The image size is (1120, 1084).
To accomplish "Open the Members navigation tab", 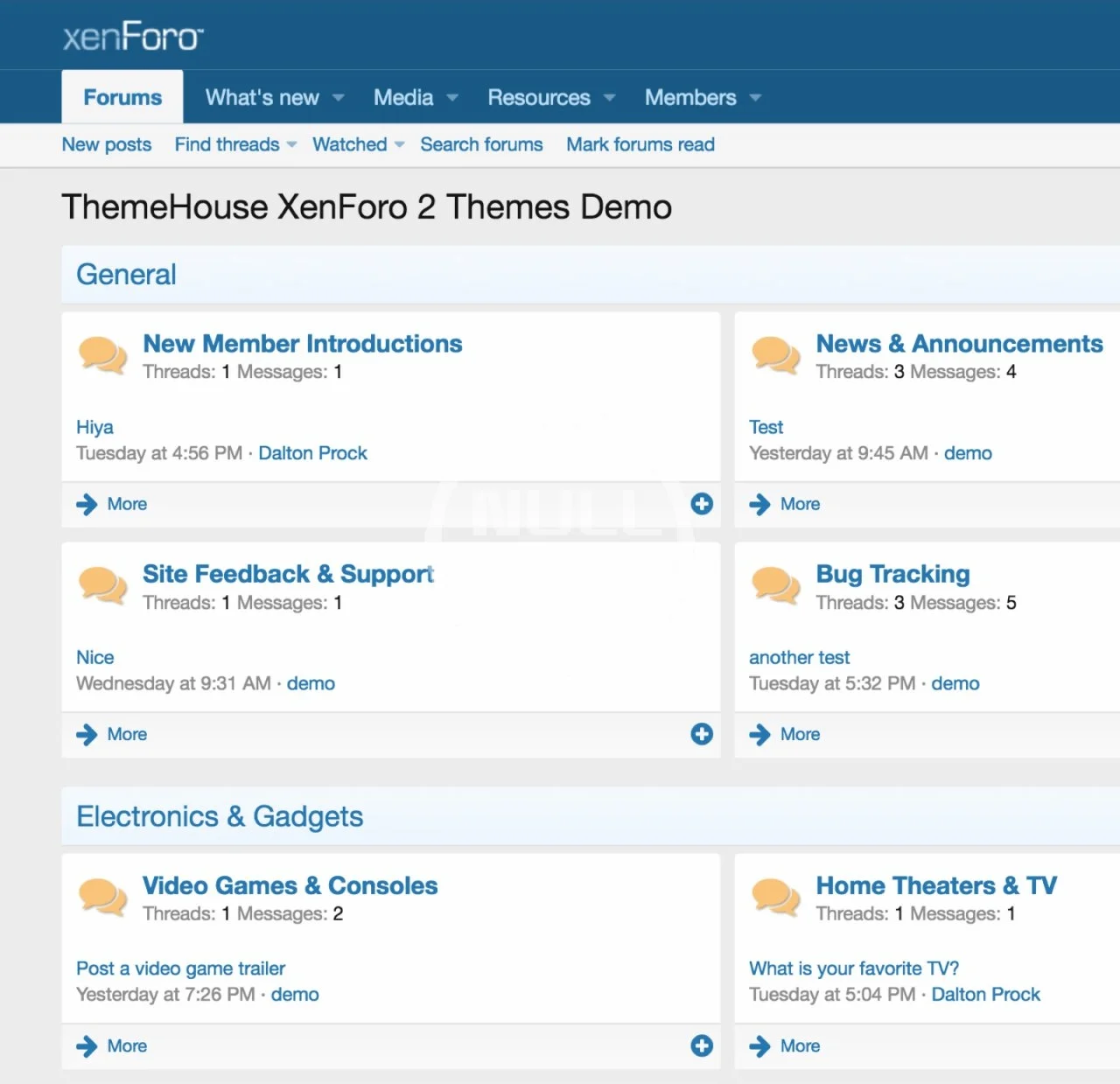I will pyautogui.click(x=689, y=97).
